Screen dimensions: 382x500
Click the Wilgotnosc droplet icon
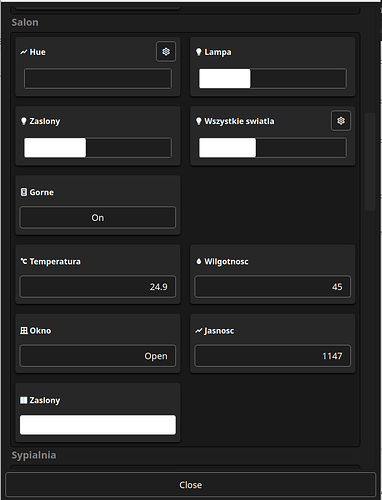click(x=199, y=261)
